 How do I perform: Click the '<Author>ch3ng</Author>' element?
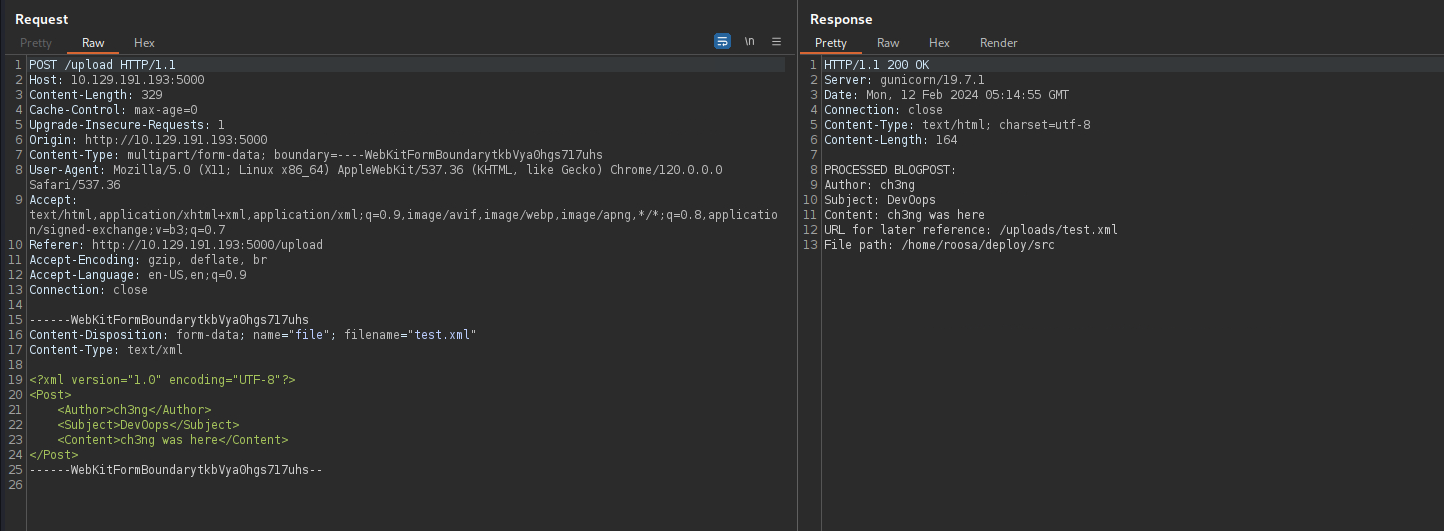click(x=134, y=410)
